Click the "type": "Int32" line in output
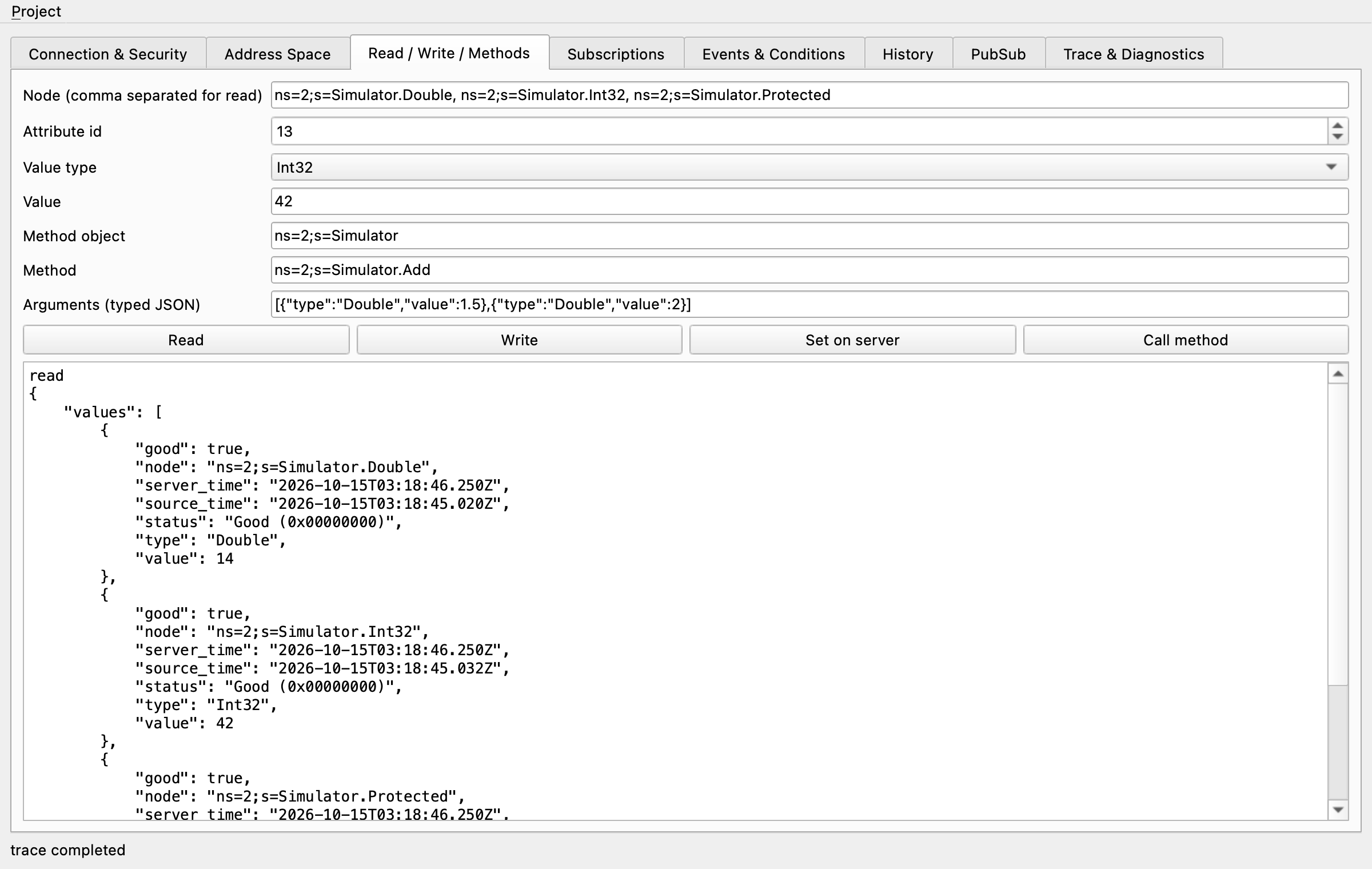This screenshot has width=1372, height=869. click(206, 705)
